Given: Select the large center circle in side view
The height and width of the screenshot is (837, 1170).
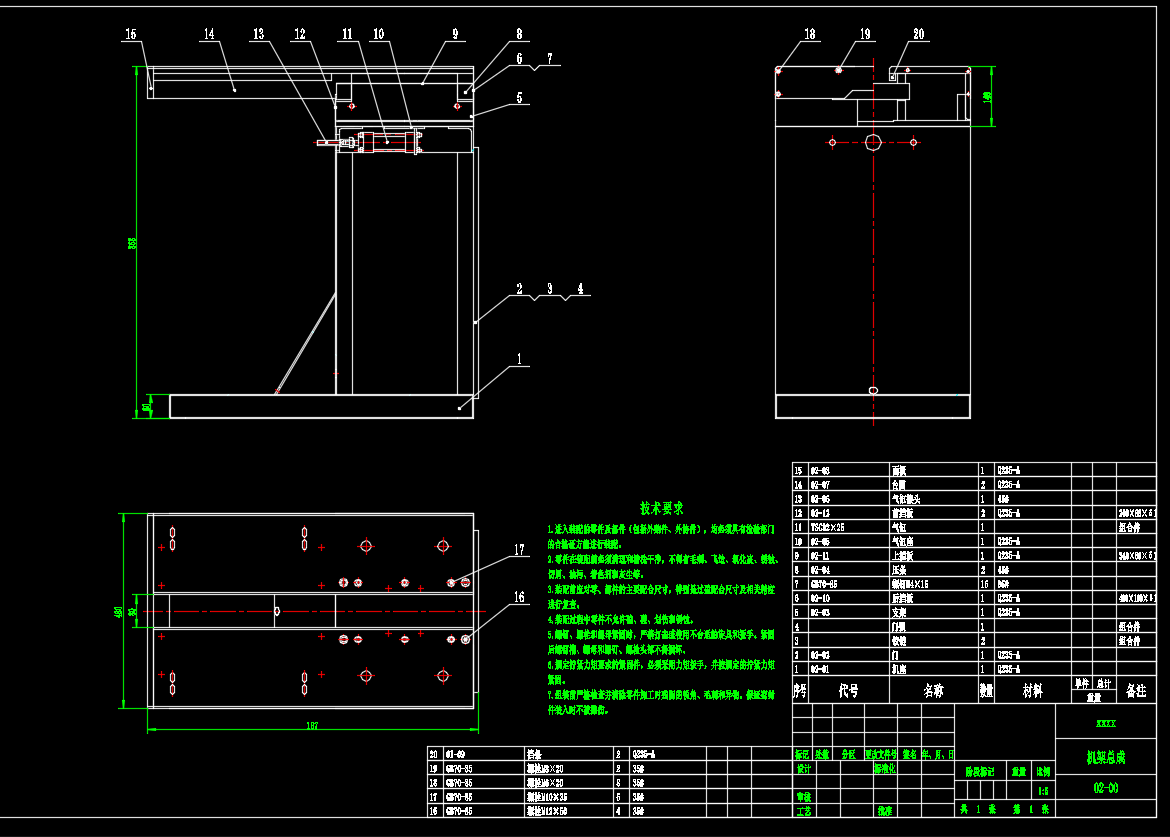Looking at the screenshot, I should click(873, 142).
